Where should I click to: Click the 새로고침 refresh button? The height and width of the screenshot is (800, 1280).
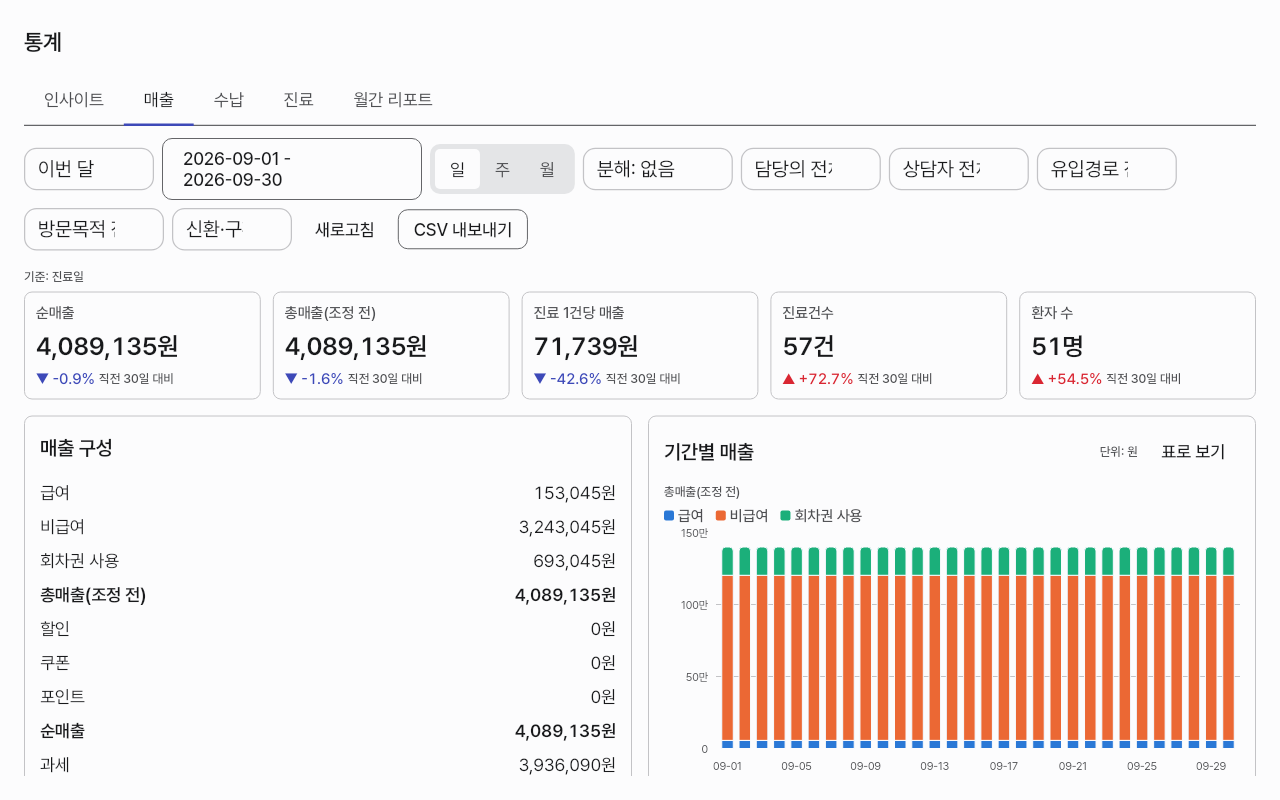(x=345, y=229)
